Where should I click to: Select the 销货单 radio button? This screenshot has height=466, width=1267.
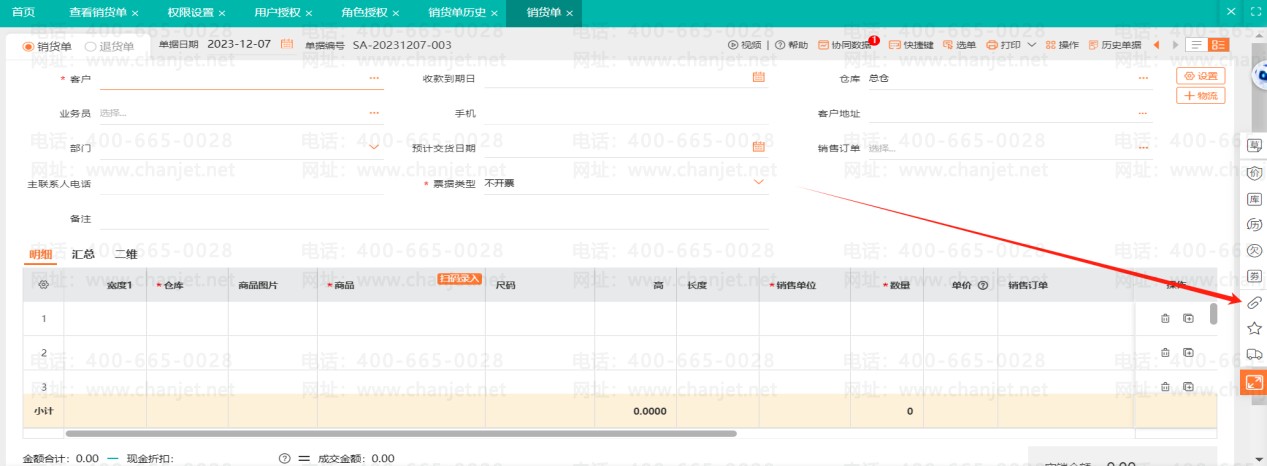[28, 46]
